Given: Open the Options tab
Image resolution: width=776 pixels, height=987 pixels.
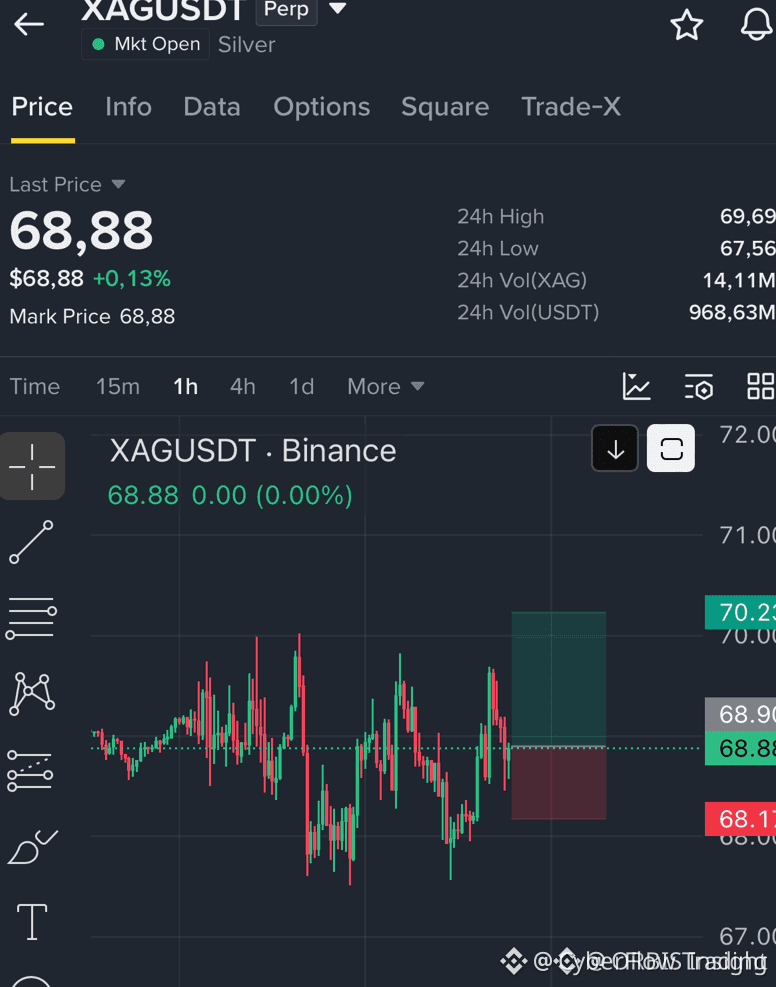Looking at the screenshot, I should coord(322,106).
